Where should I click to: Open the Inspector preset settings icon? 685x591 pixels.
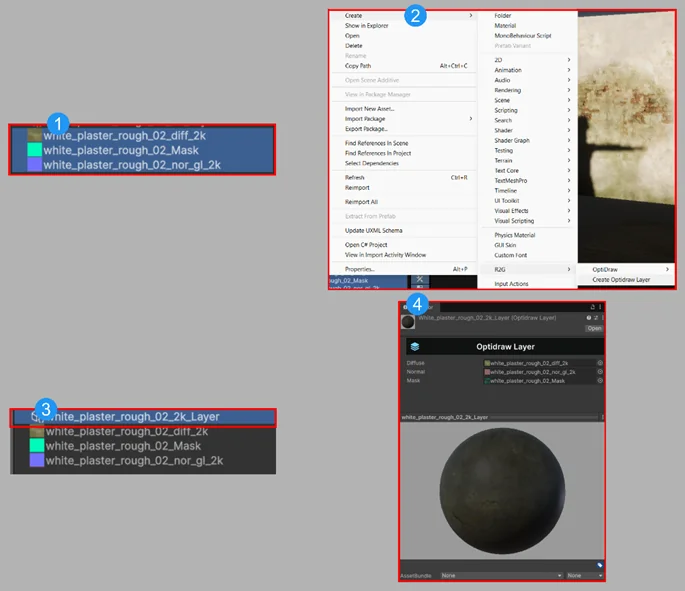[x=596, y=318]
